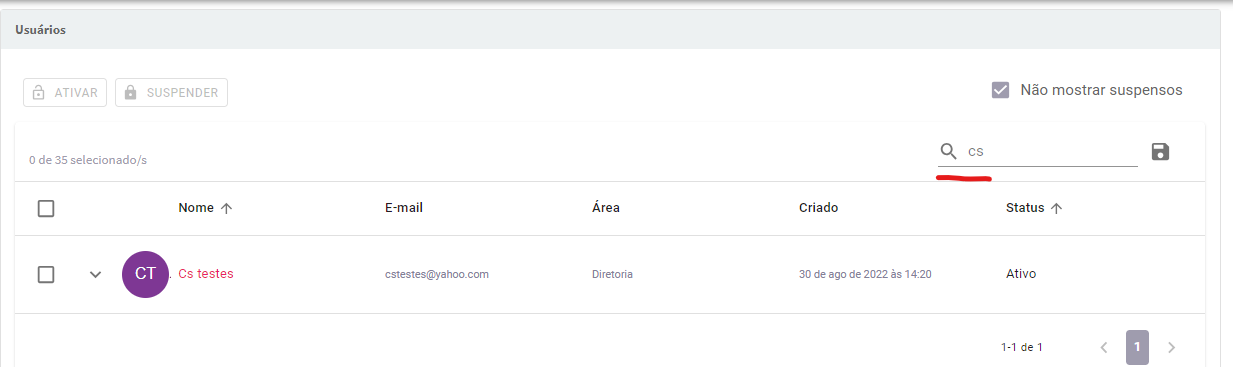Select page 1 in pagination
The height and width of the screenshot is (367, 1233).
coord(1137,347)
